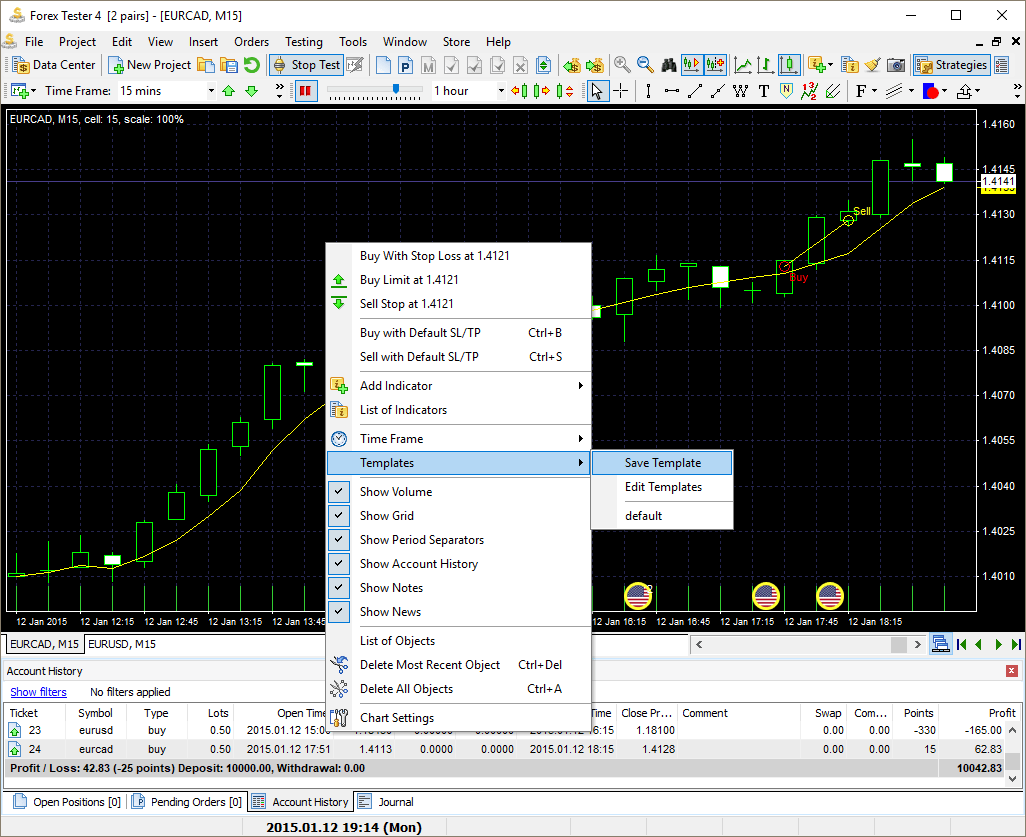Click the green up arrow next to Time Frame
Image resolution: width=1026 pixels, height=837 pixels.
point(228,91)
